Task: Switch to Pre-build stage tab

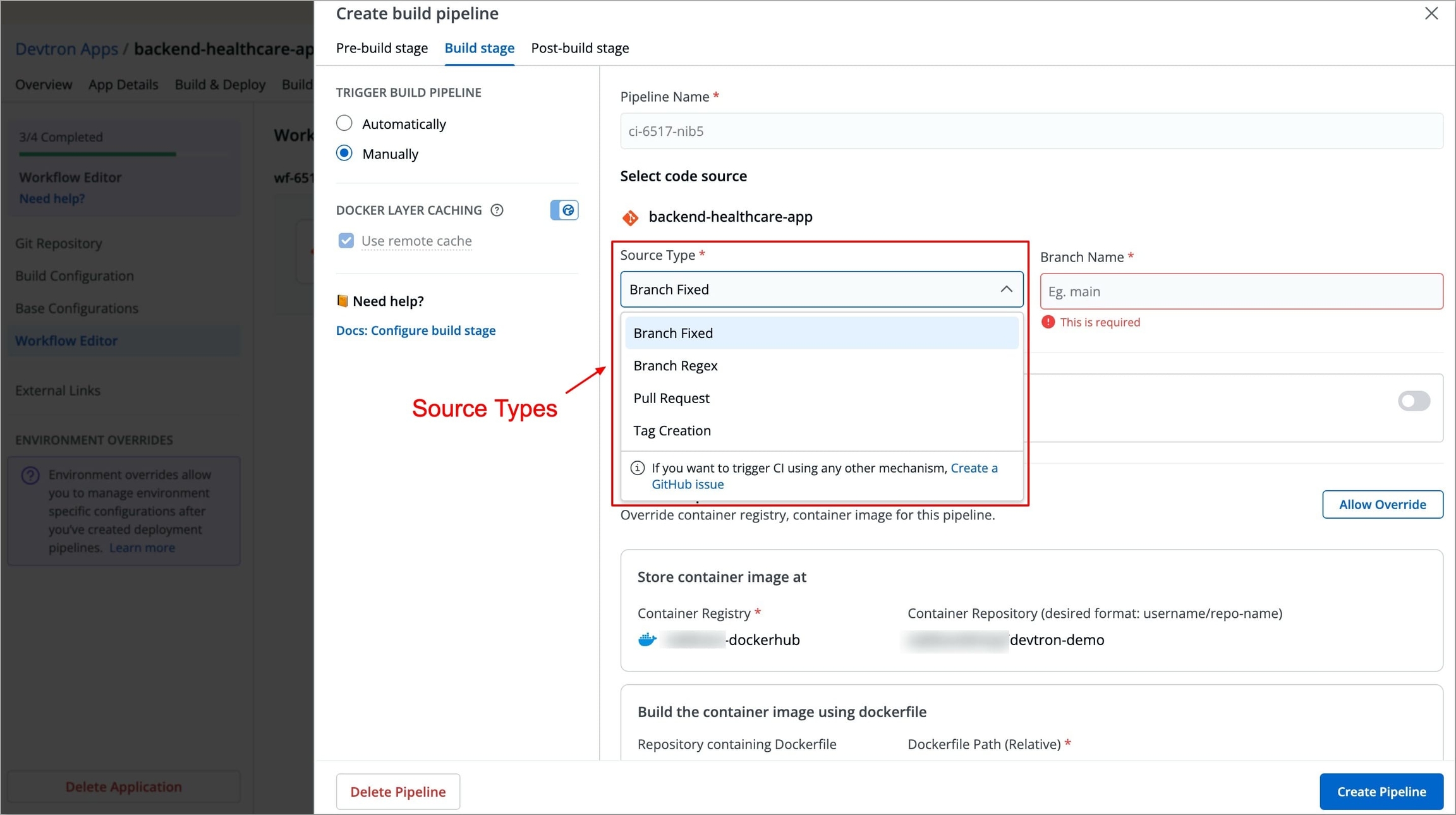Action: pos(382,48)
